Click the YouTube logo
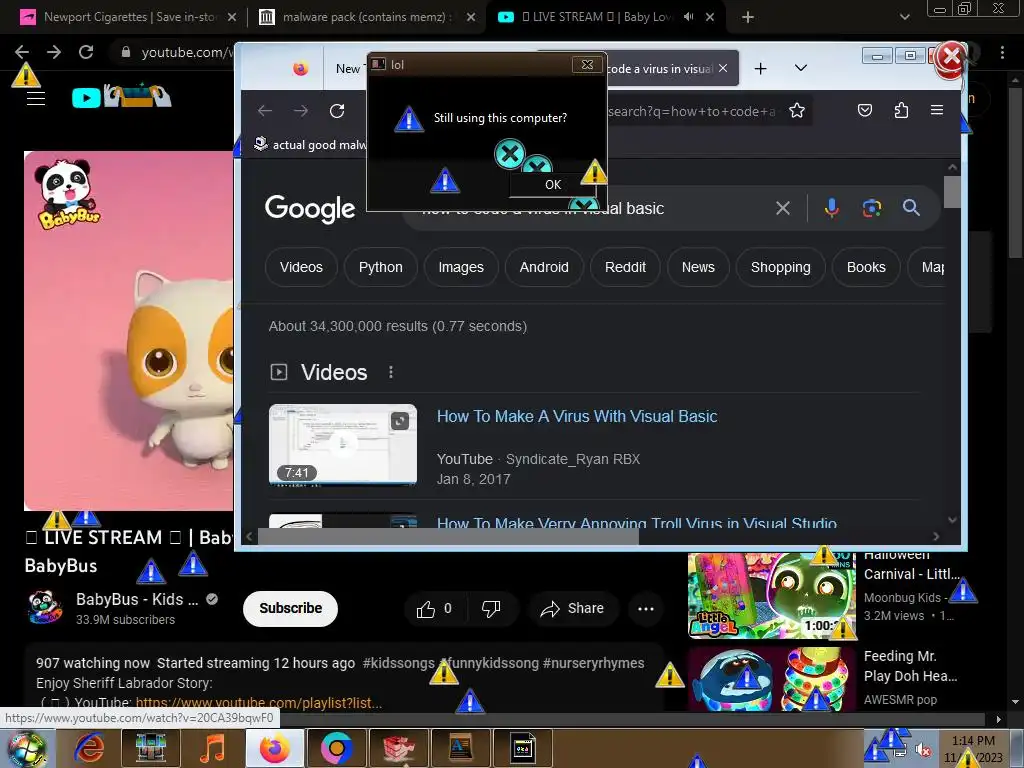This screenshot has width=1024, height=768. pyautogui.click(x=121, y=97)
